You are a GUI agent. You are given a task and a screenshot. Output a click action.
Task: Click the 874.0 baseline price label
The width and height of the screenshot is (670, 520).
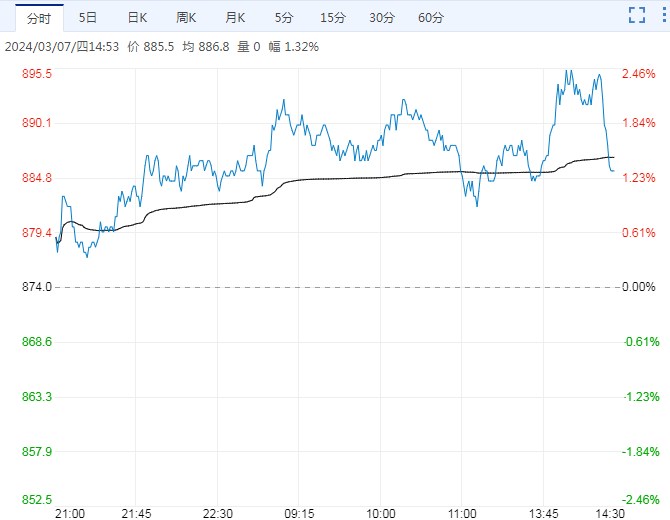36,287
